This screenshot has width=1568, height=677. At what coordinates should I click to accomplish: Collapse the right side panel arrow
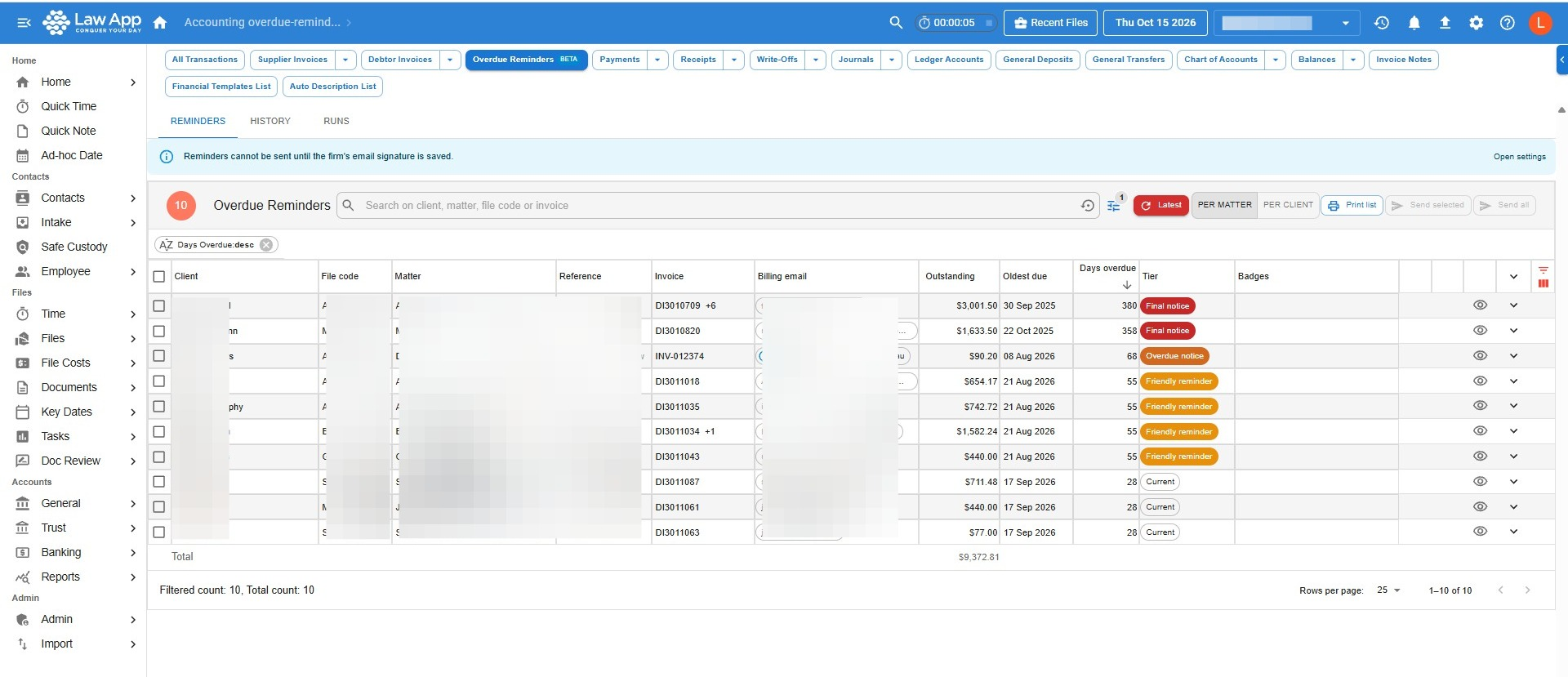point(1562,60)
